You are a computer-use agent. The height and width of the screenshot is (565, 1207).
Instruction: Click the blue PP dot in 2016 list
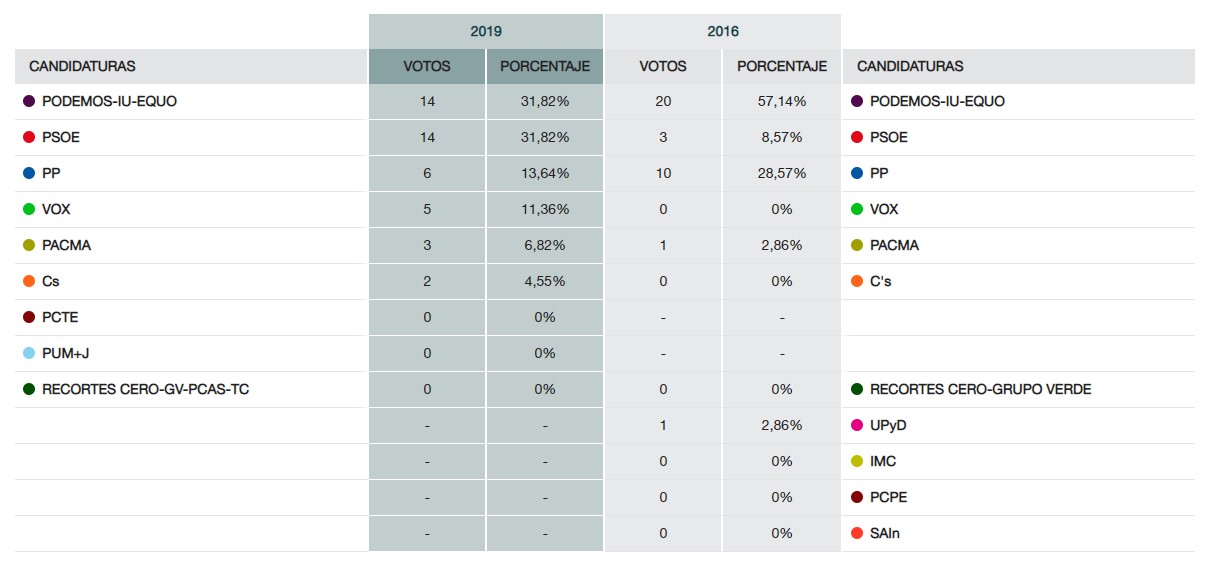pyautogui.click(x=857, y=174)
